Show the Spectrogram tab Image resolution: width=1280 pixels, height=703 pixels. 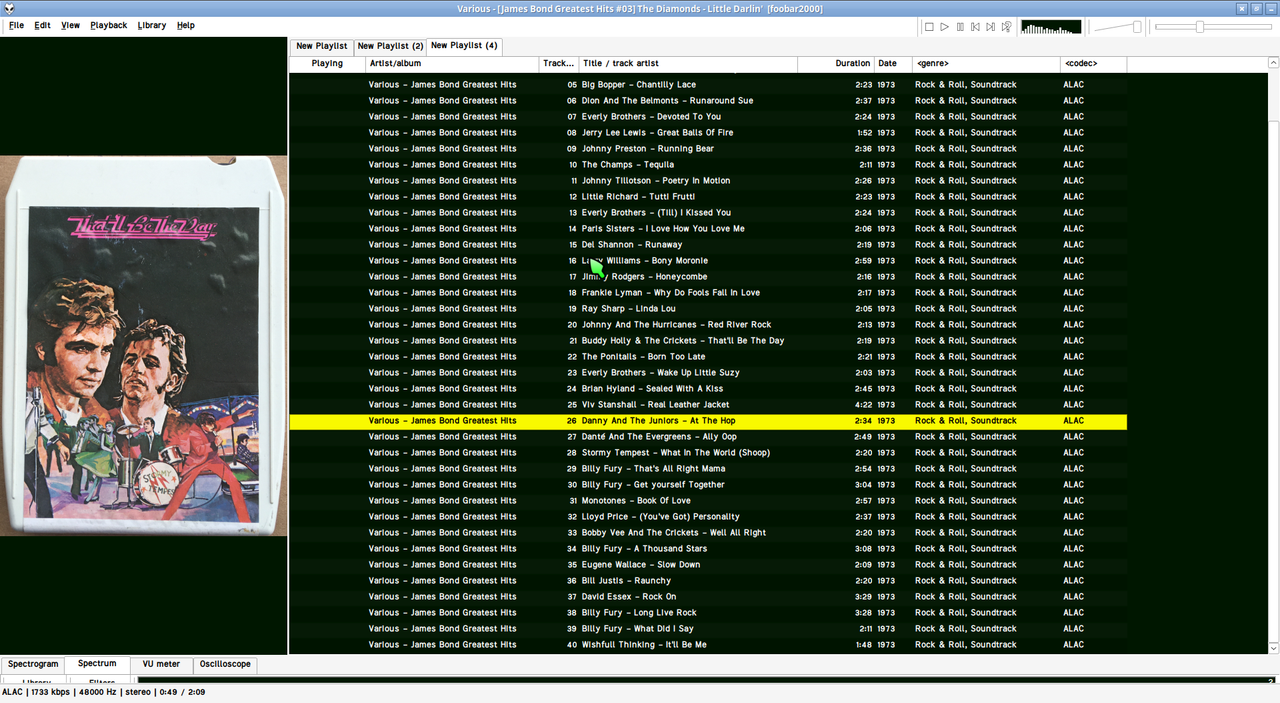tap(33, 664)
